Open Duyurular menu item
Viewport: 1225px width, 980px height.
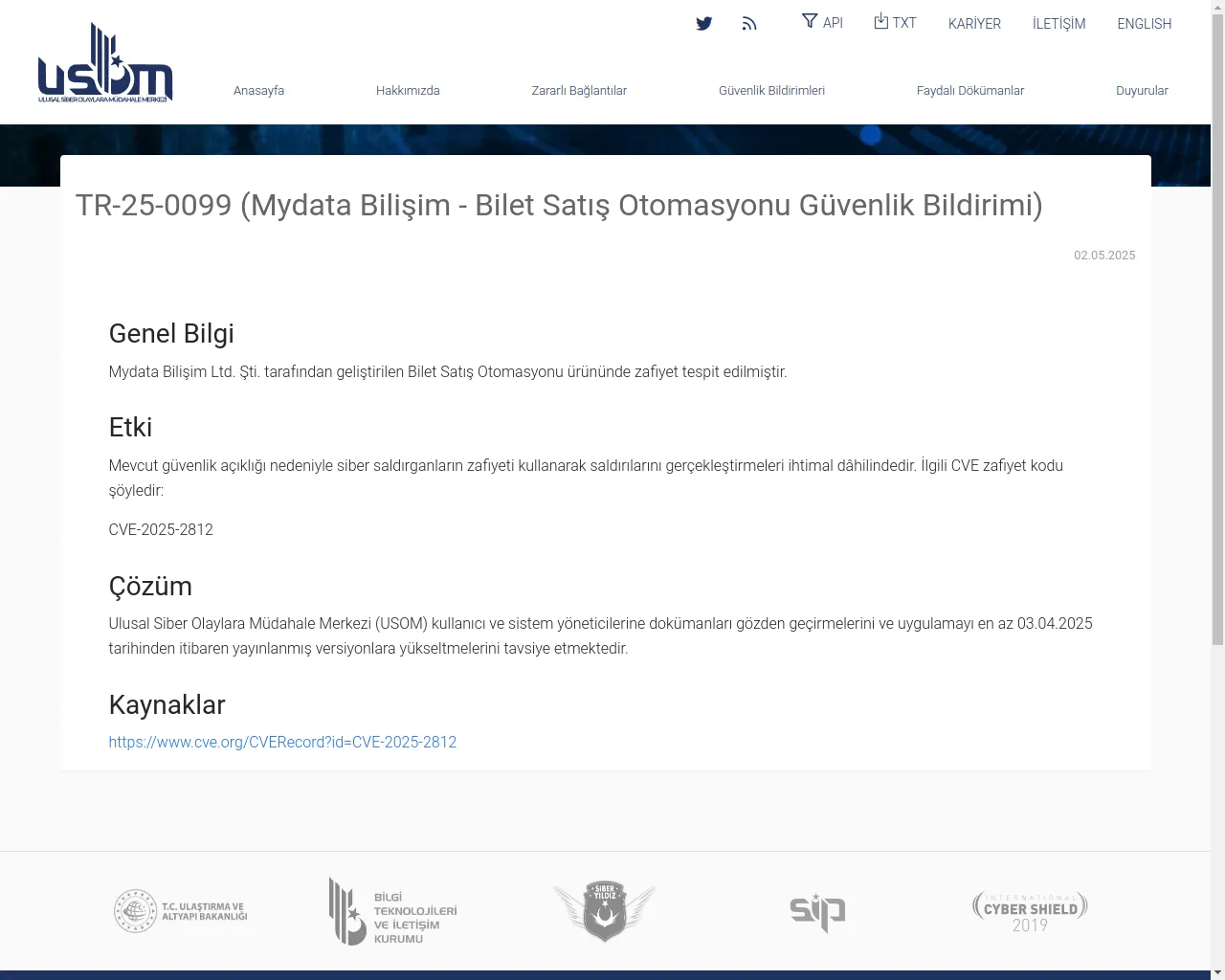click(1142, 91)
